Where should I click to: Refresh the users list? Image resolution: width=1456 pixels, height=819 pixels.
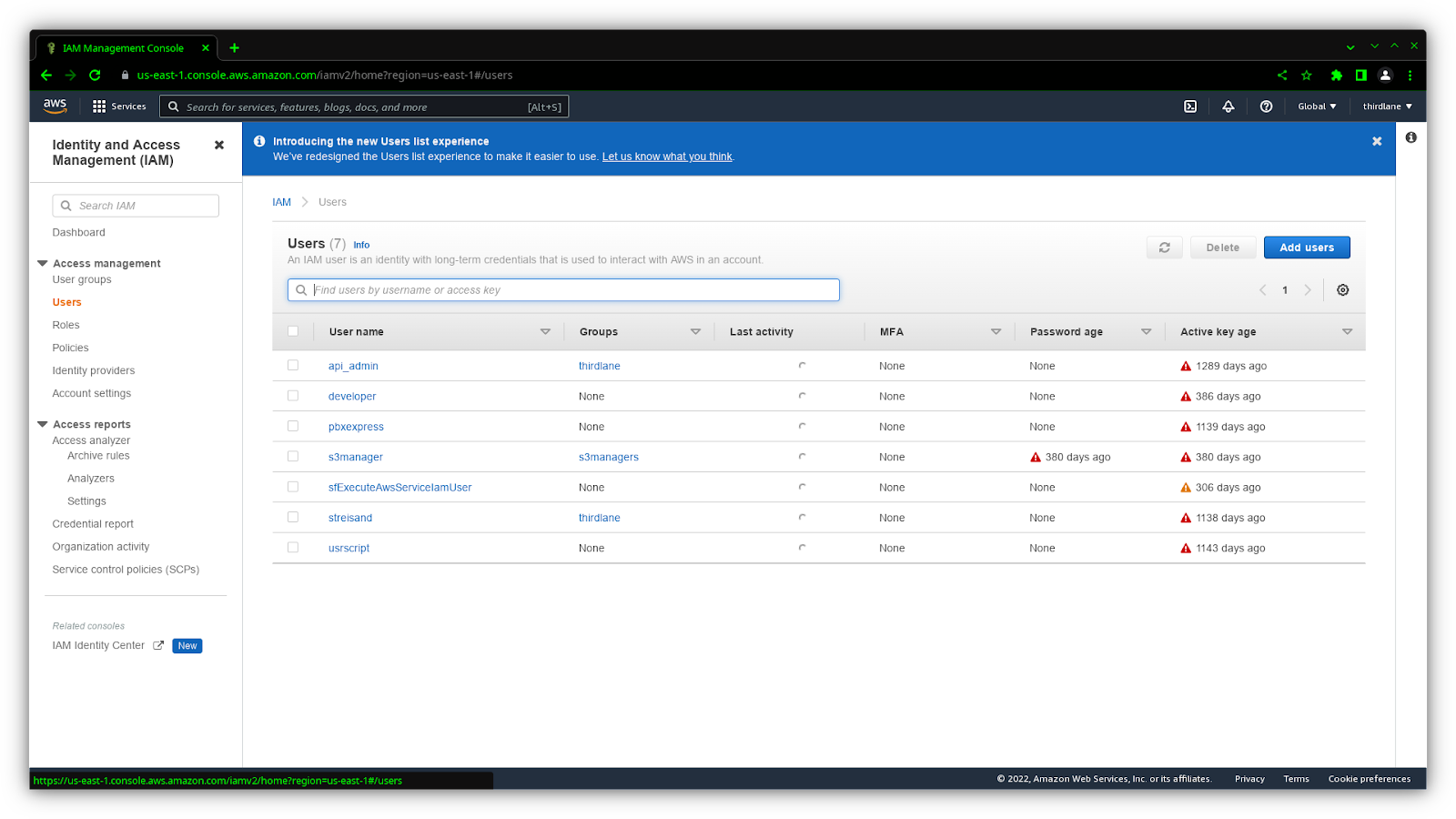coord(1165,248)
